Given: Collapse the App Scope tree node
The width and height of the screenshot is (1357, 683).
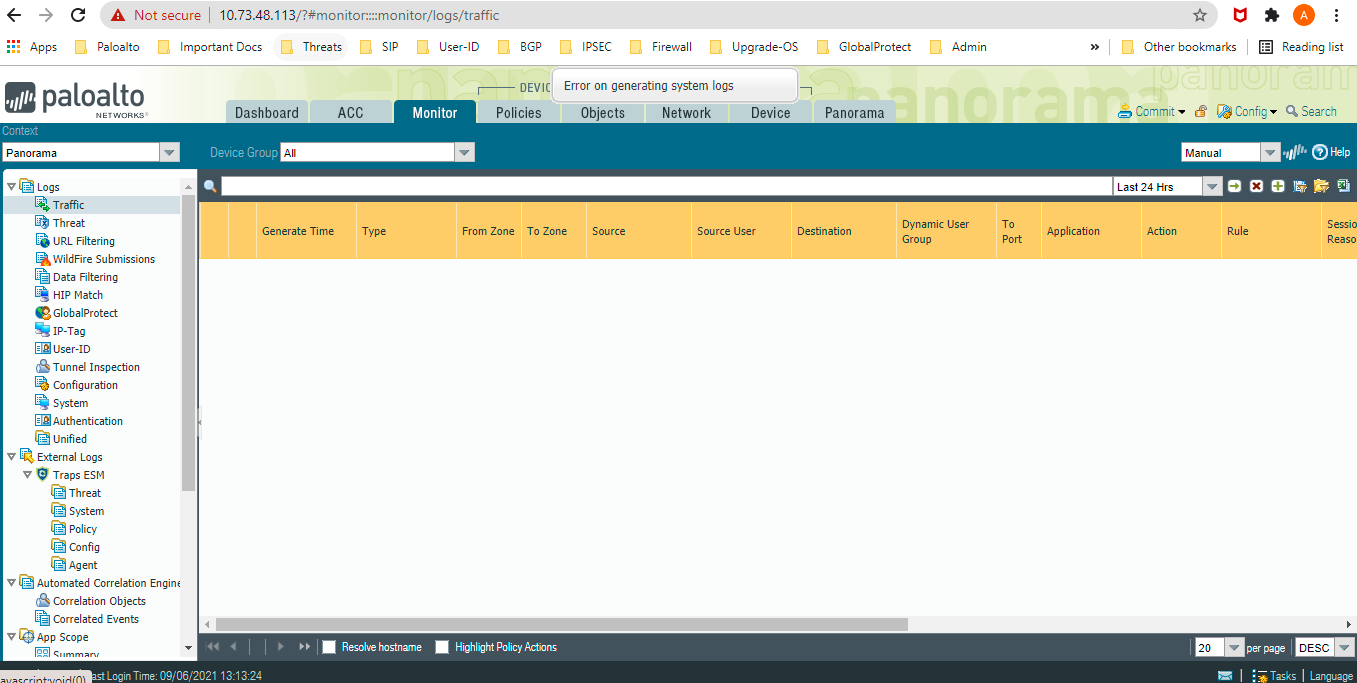Looking at the screenshot, I should tap(11, 636).
